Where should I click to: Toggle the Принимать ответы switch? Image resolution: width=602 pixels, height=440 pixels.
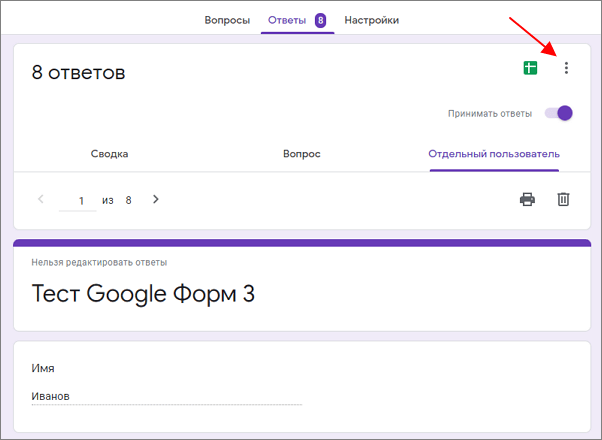click(x=559, y=113)
